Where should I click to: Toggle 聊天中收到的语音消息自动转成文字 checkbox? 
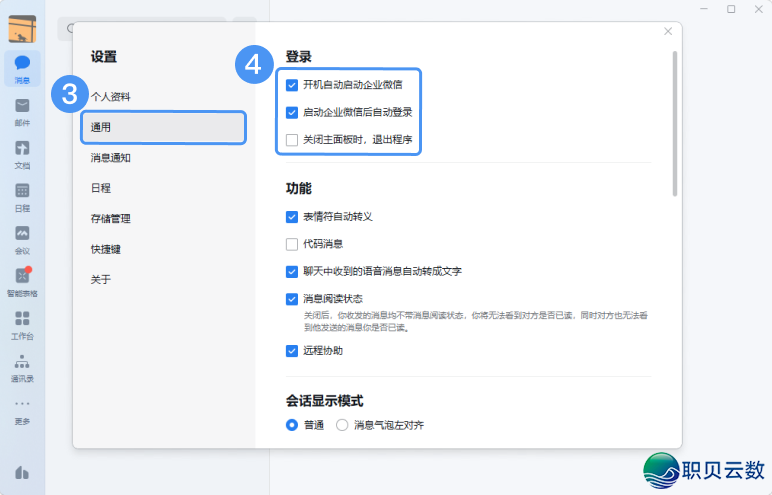coord(292,271)
